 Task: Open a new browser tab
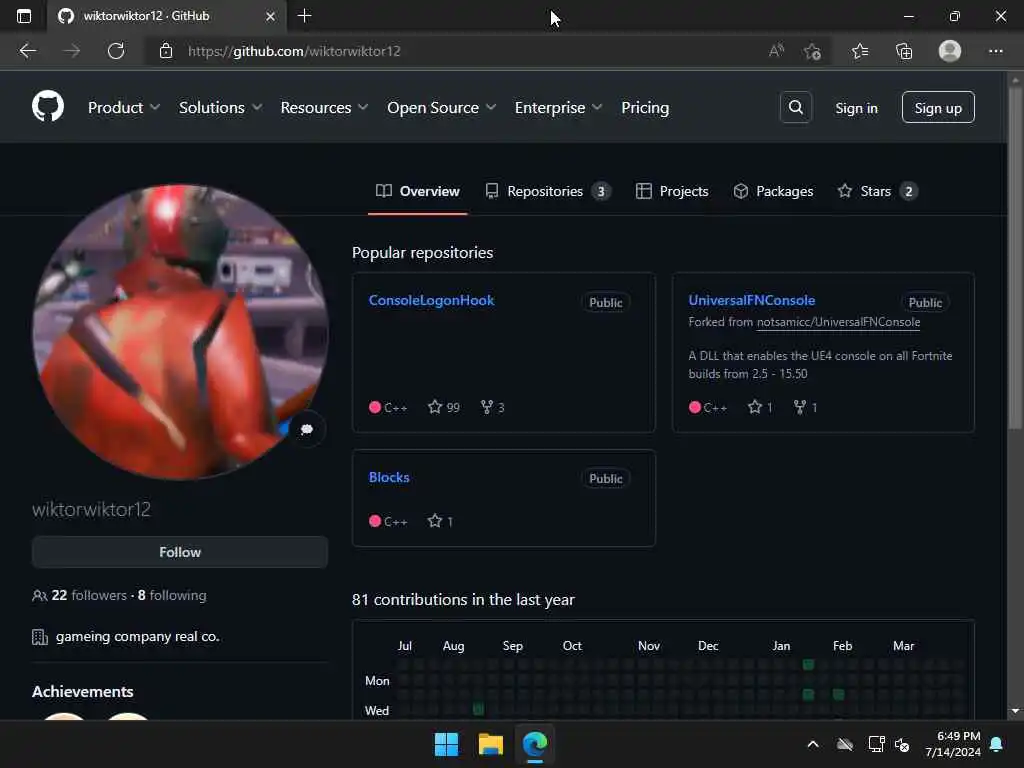tap(304, 16)
